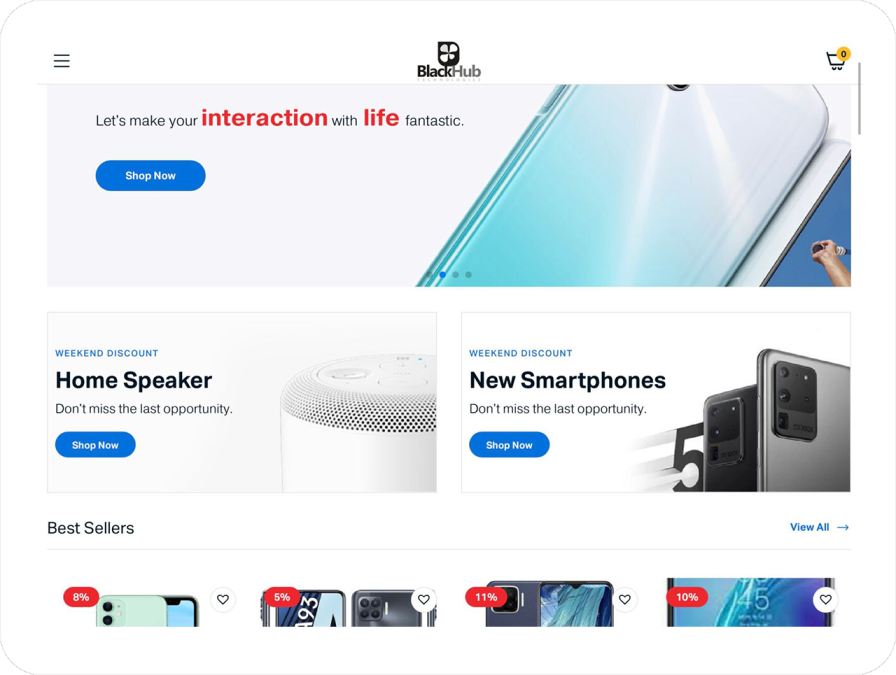The image size is (896, 675).
Task: Favorite the 8% discount iPhone product
Action: pyautogui.click(x=223, y=600)
